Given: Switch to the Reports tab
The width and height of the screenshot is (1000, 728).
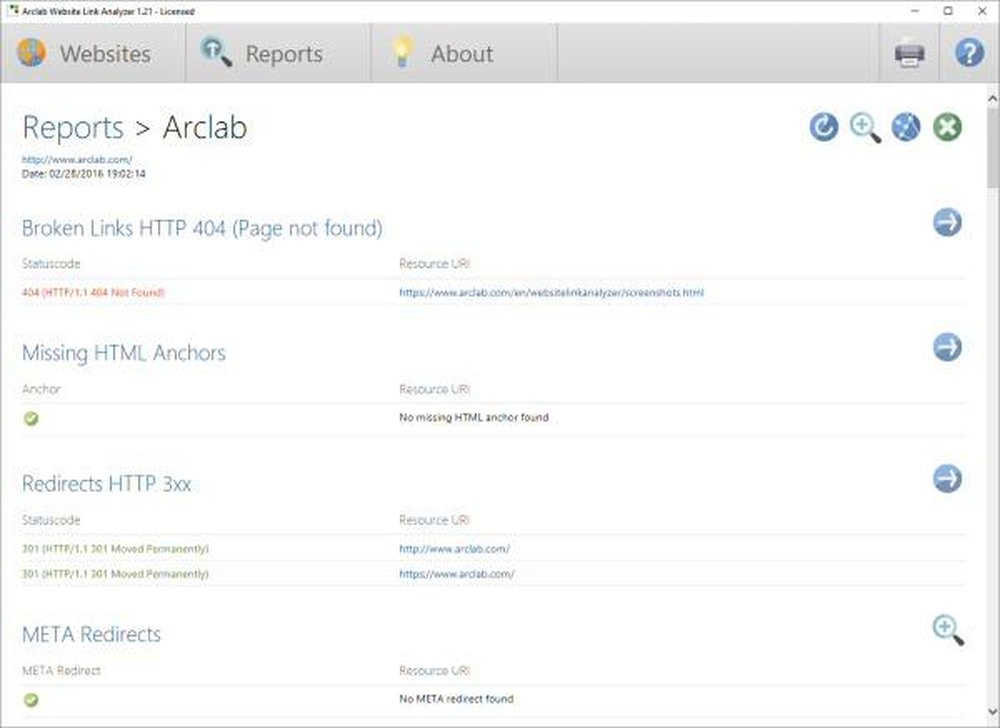Looking at the screenshot, I should click(x=278, y=54).
